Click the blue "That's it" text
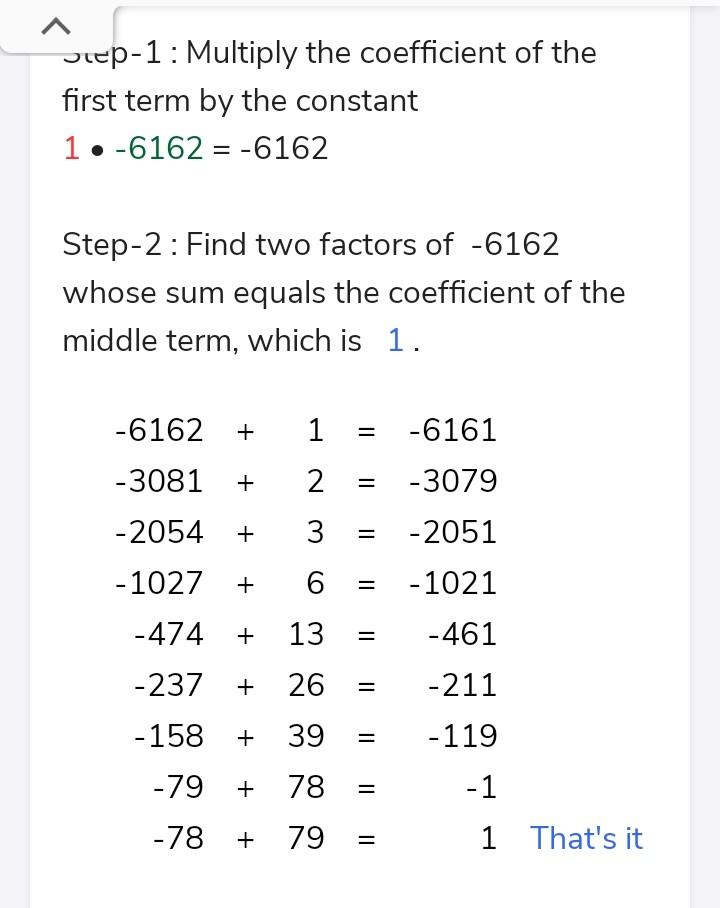Screen dimensions: 720x908 point(586,838)
